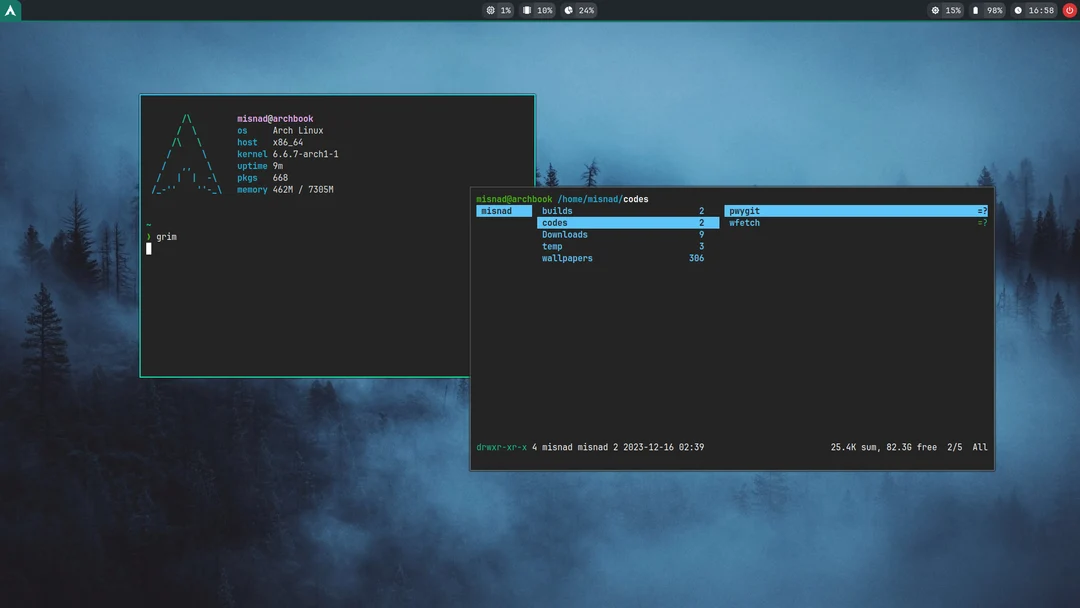This screenshot has width=1080, height=608.
Task: Select the wallpapers directory with 306 items
Action: [x=567, y=258]
